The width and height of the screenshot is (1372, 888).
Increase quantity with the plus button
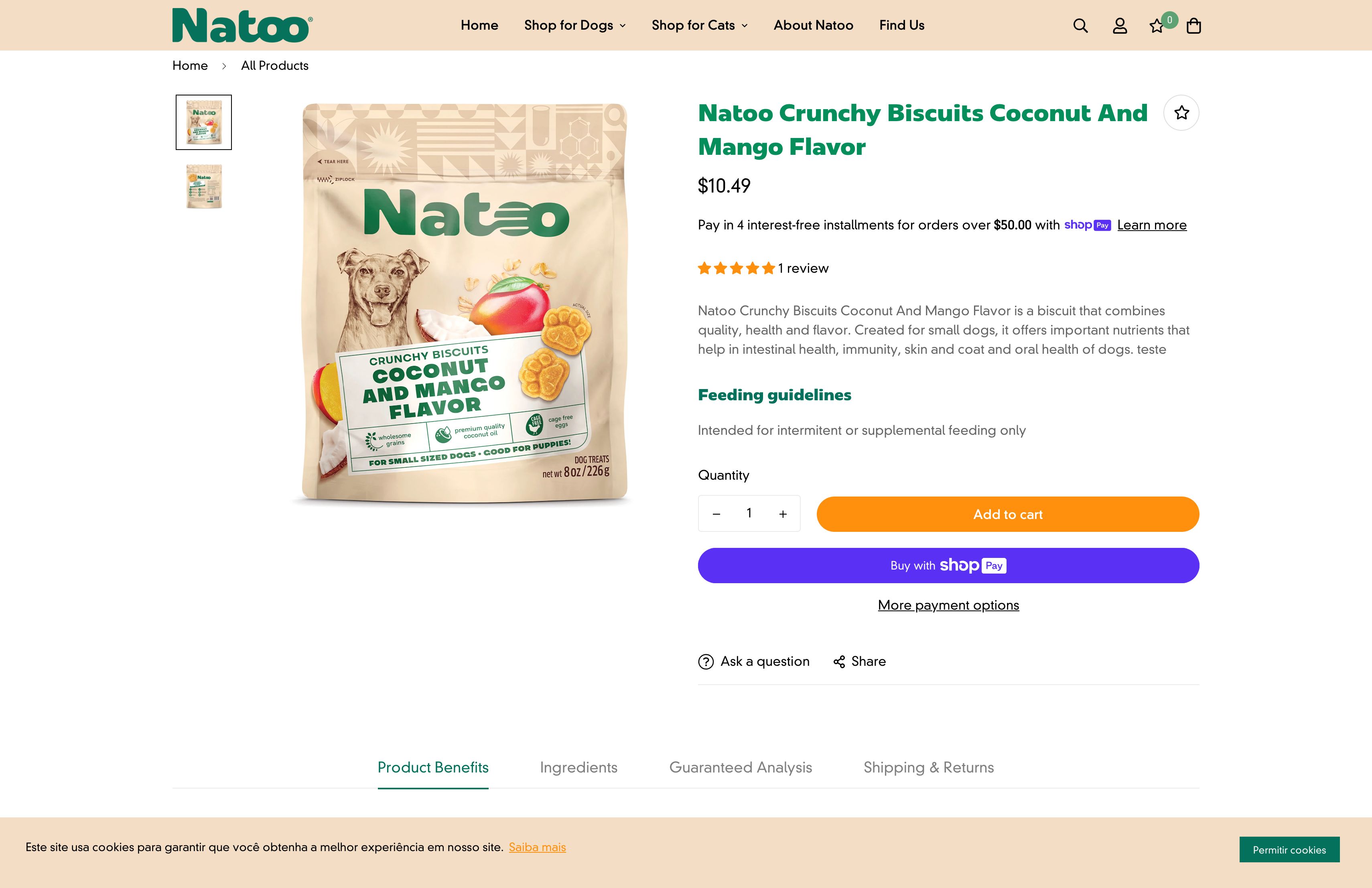pos(782,513)
